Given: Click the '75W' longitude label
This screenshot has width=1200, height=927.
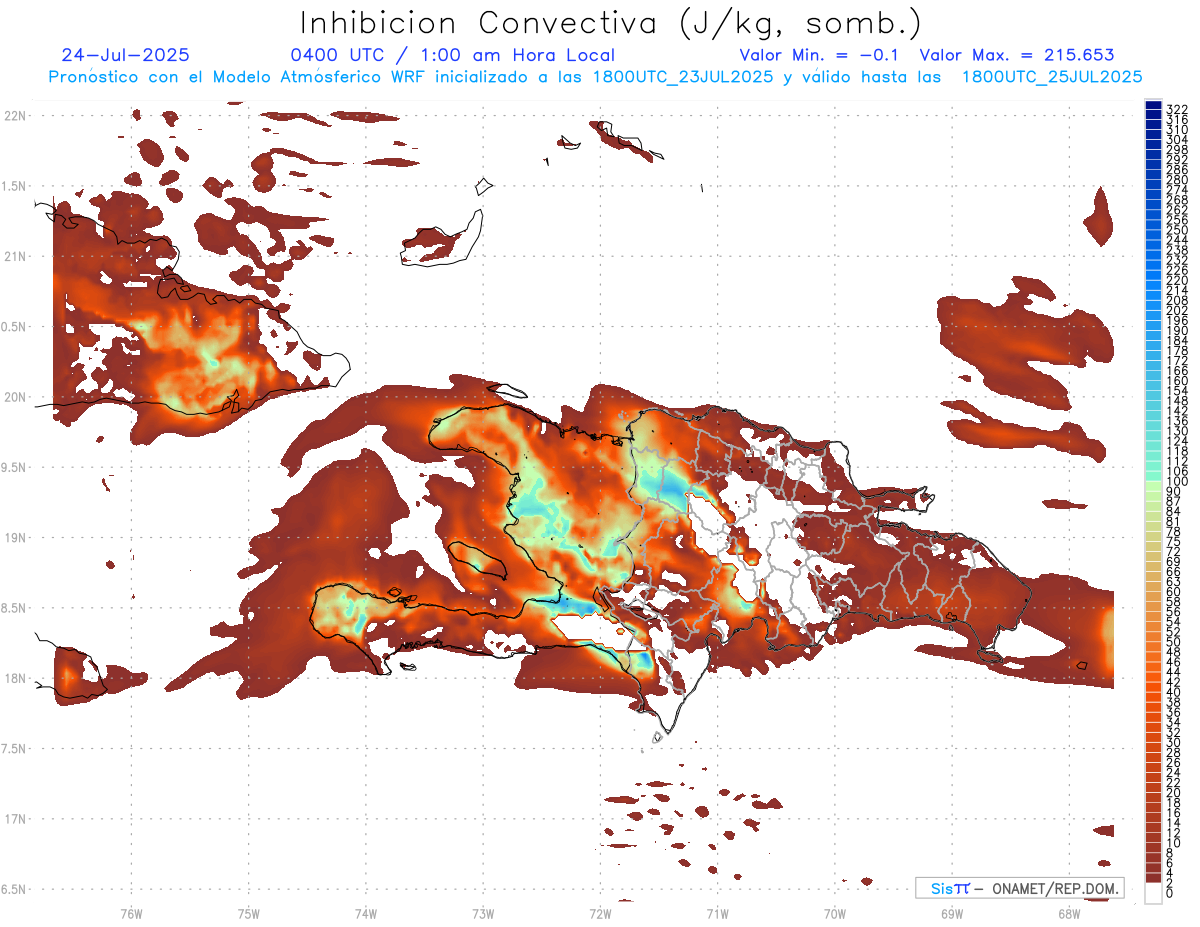Looking at the screenshot, I should (x=249, y=913).
